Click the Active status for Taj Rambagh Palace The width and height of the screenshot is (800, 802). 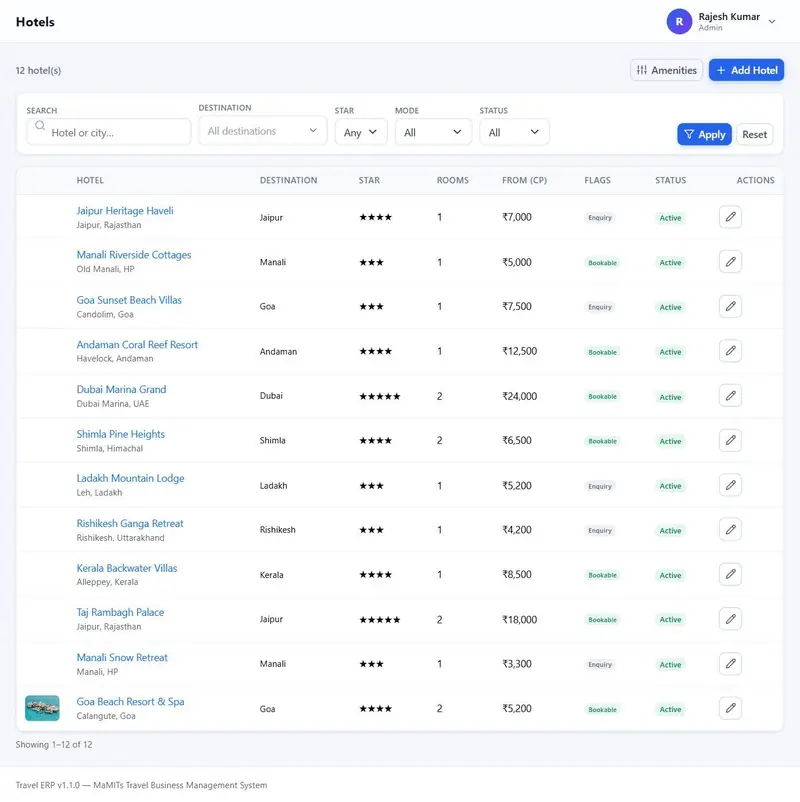(x=670, y=619)
